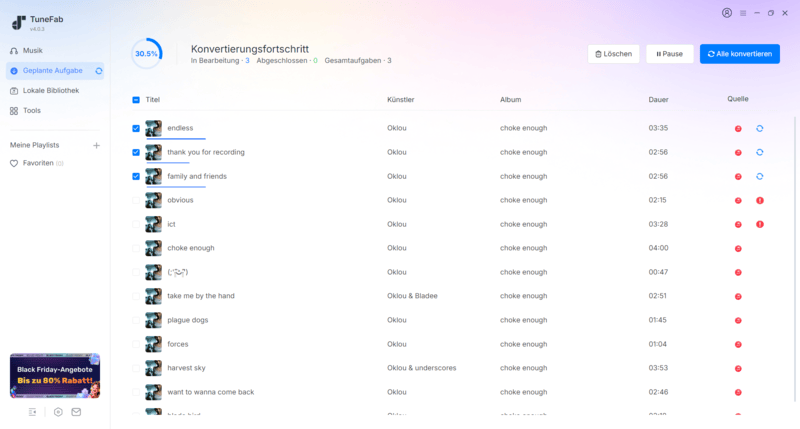The height and width of the screenshot is (429, 800).
Task: Click the red source icon for forces
Action: (x=738, y=344)
